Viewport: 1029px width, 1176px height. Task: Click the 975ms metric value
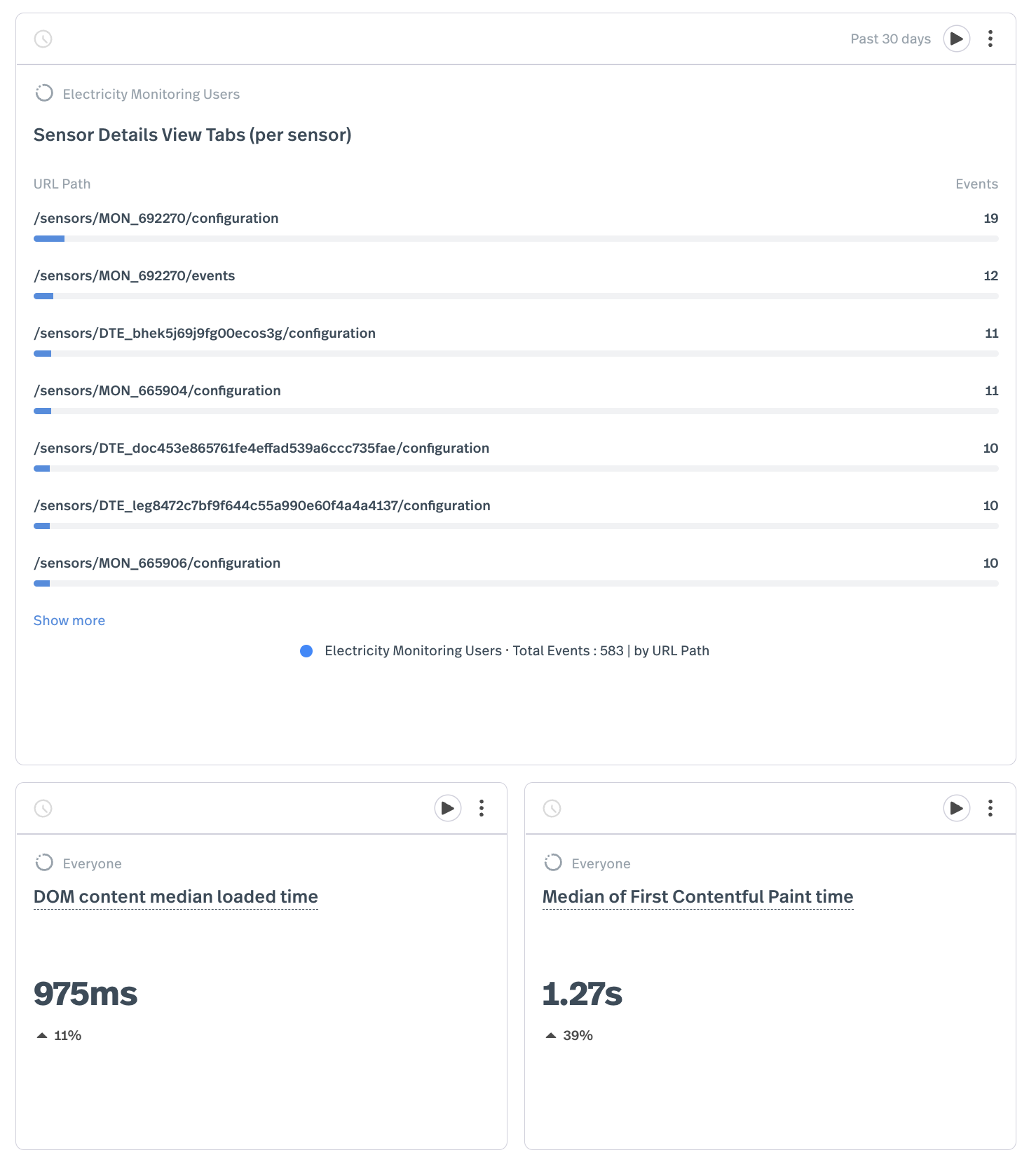coord(86,993)
